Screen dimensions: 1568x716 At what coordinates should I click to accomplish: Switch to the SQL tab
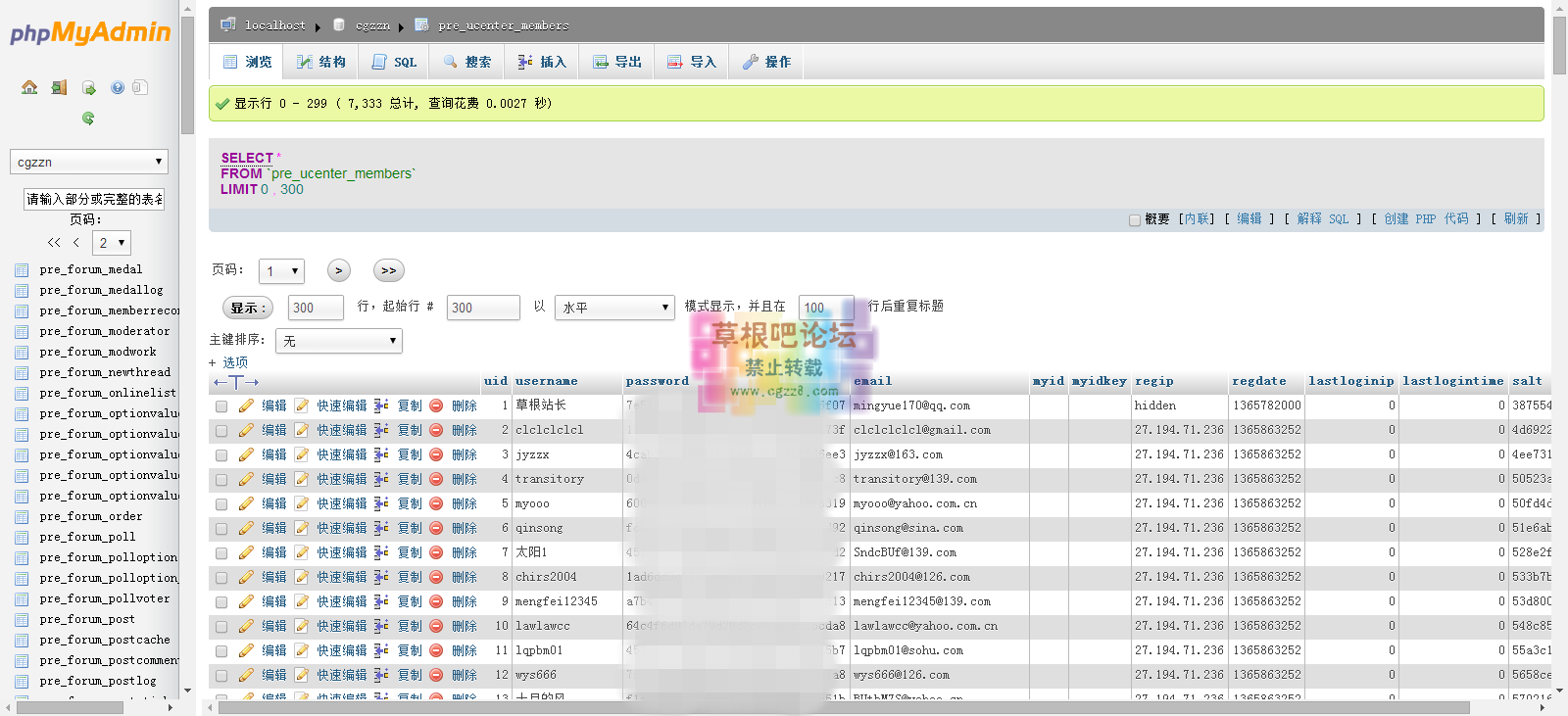click(x=395, y=62)
